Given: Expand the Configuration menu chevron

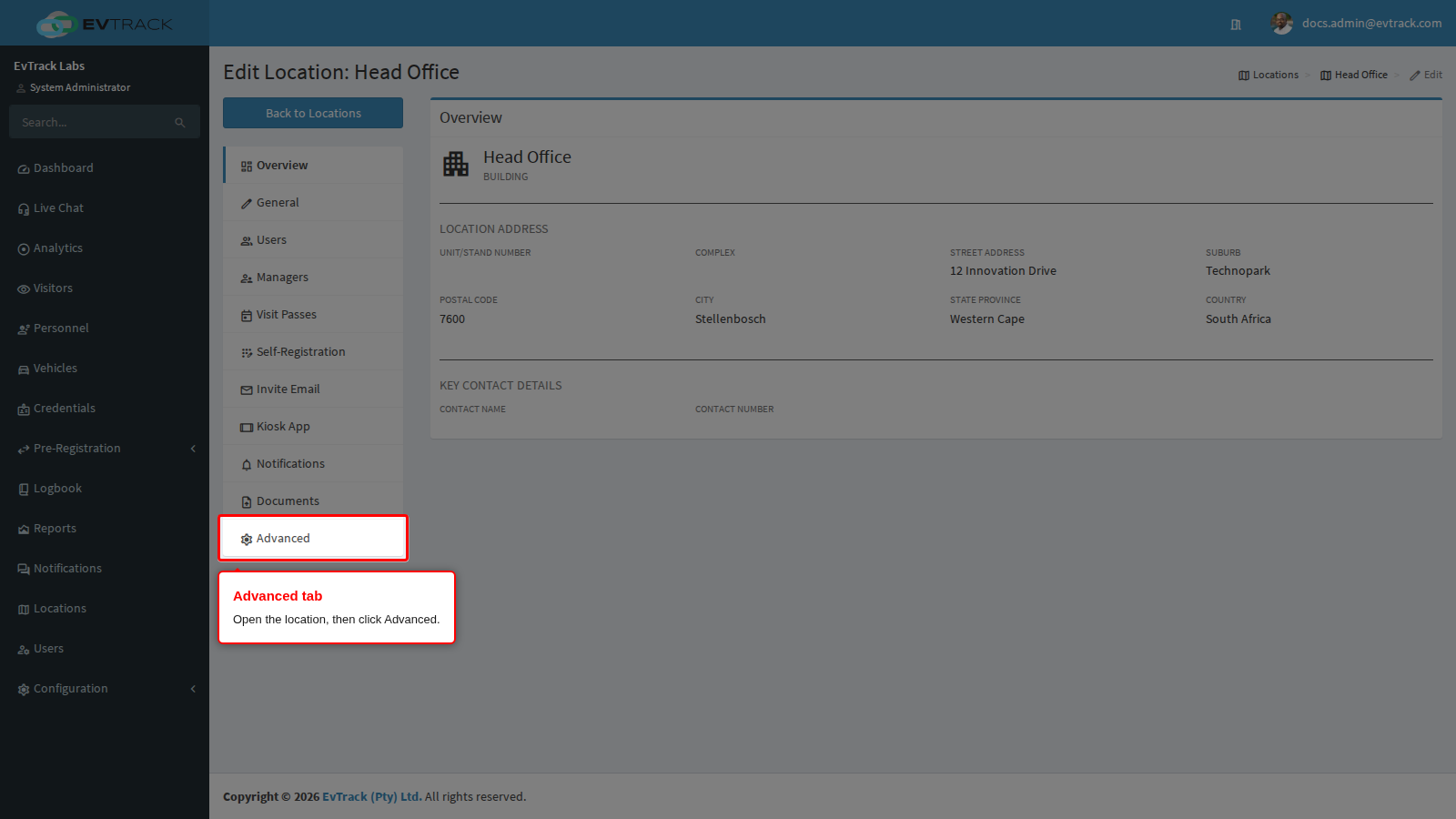Looking at the screenshot, I should point(193,689).
